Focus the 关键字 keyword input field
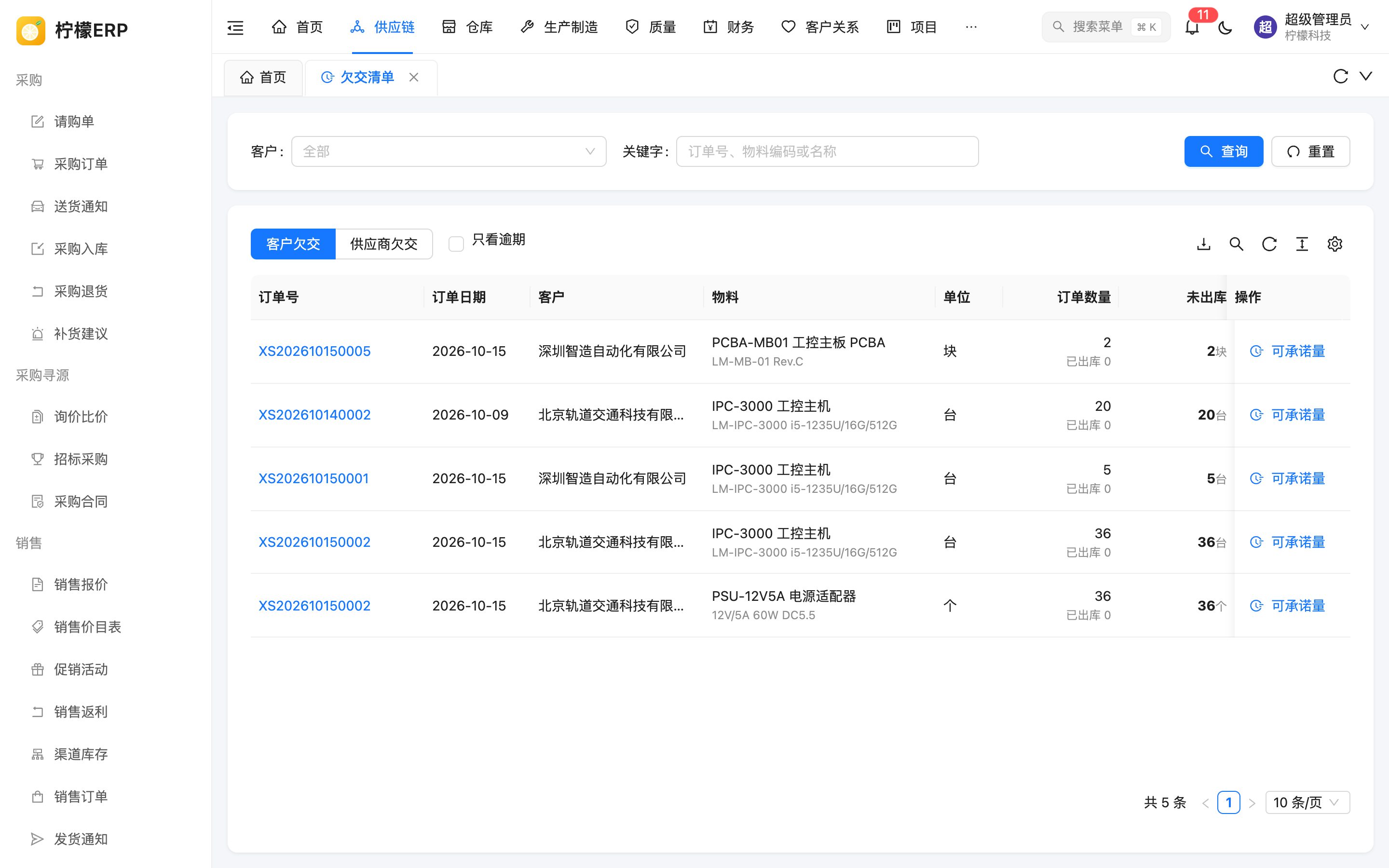 pyautogui.click(x=827, y=151)
